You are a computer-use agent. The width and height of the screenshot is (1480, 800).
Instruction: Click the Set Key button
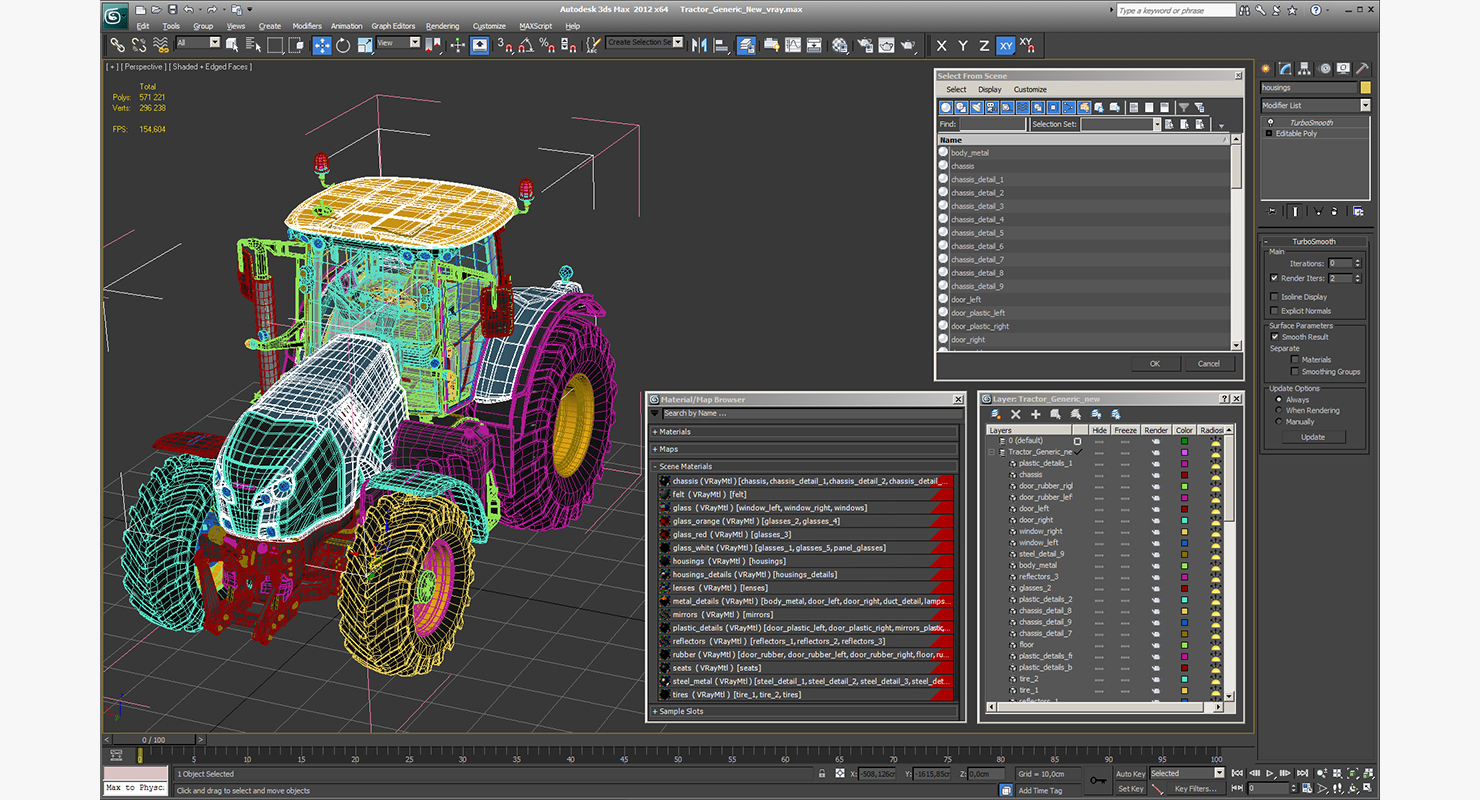(1130, 788)
